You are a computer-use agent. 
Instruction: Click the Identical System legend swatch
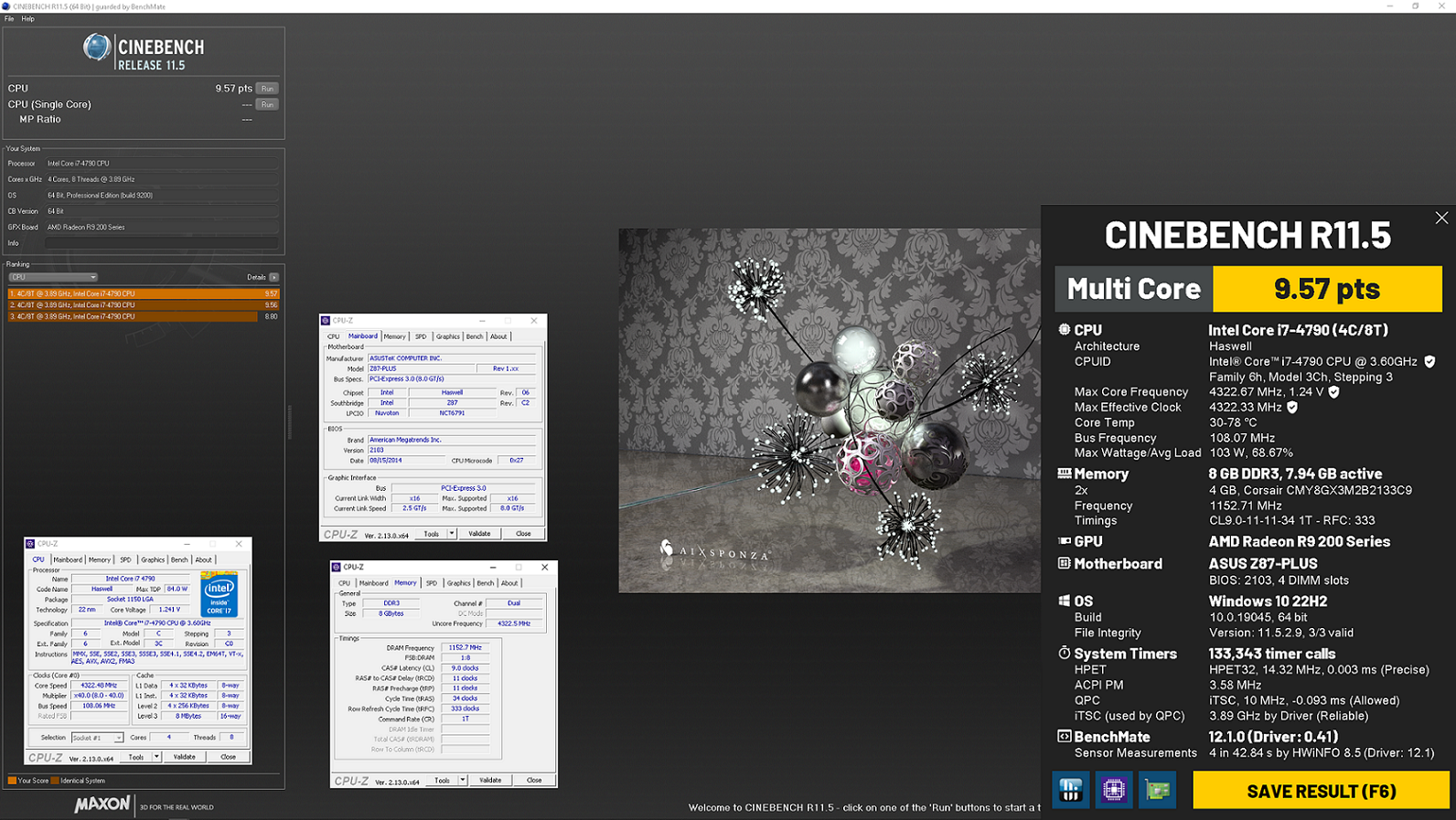point(55,781)
